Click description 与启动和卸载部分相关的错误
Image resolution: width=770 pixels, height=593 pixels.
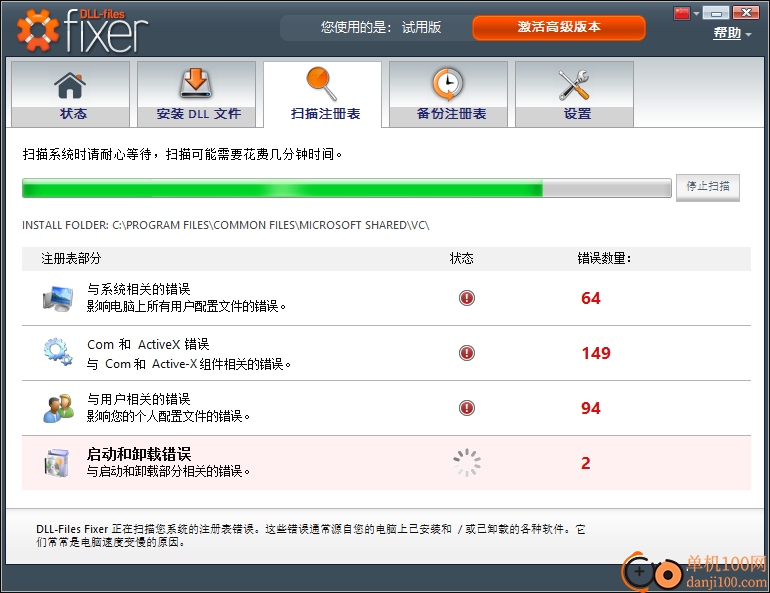168,471
